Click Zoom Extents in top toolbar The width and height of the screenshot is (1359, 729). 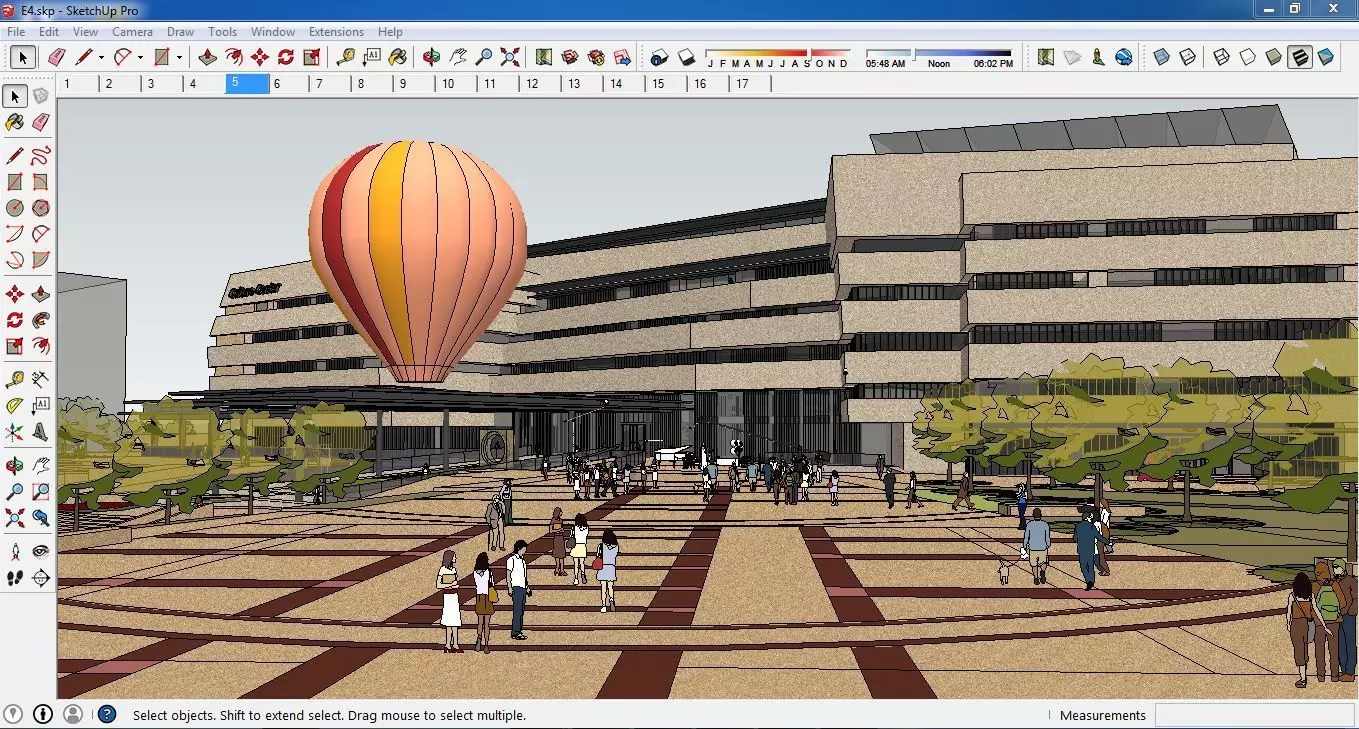(x=510, y=57)
